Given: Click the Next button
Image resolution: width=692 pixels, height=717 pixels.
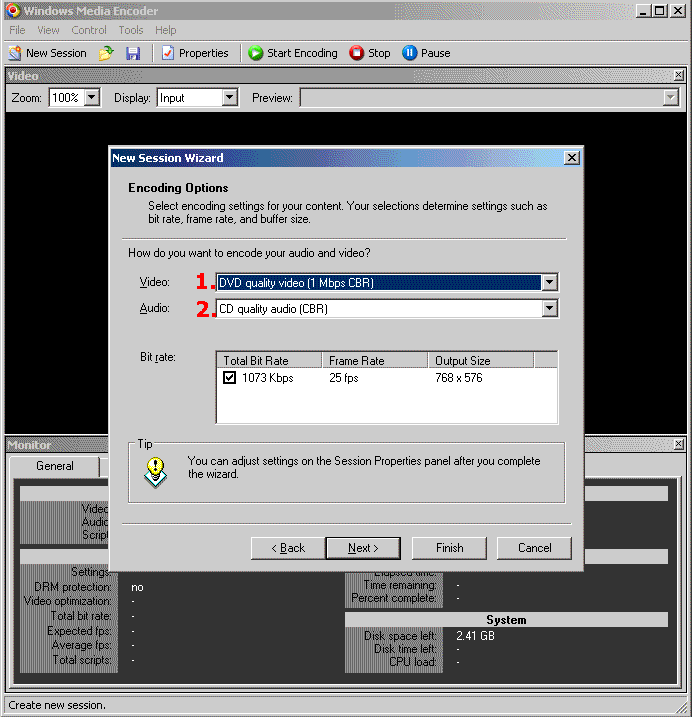Looking at the screenshot, I should click(363, 548).
